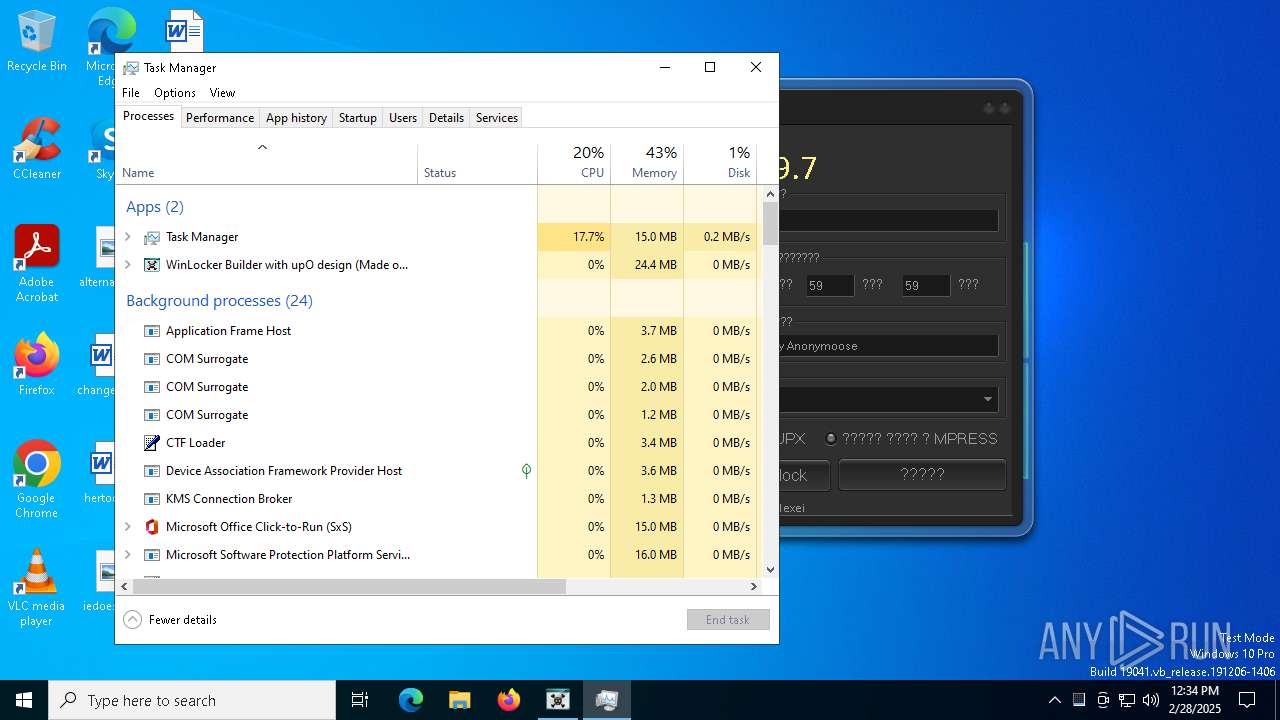
Task: Select the KMS Connection Broker row
Action: click(436, 498)
